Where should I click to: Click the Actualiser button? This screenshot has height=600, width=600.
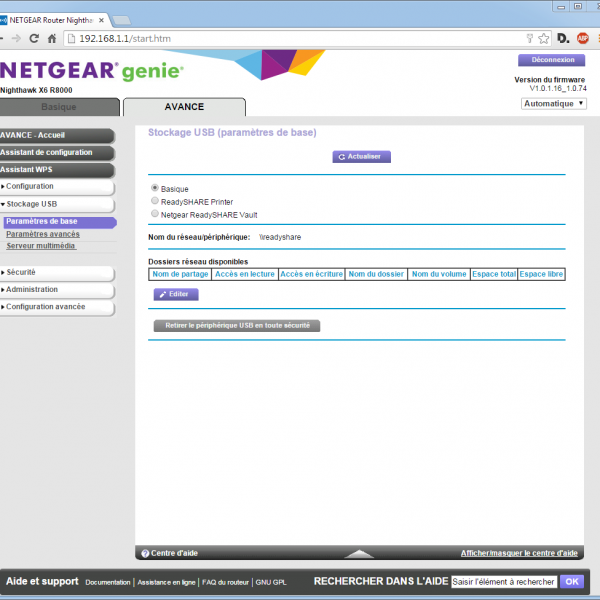click(362, 157)
